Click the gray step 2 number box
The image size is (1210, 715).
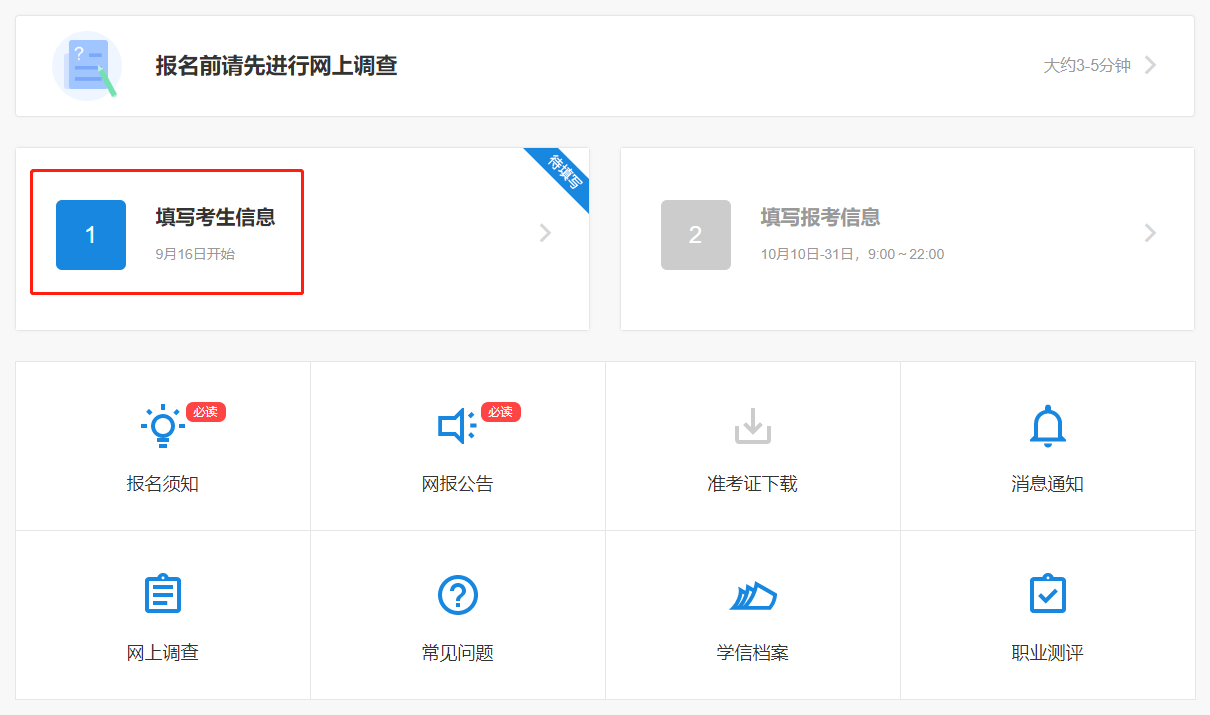click(x=696, y=234)
